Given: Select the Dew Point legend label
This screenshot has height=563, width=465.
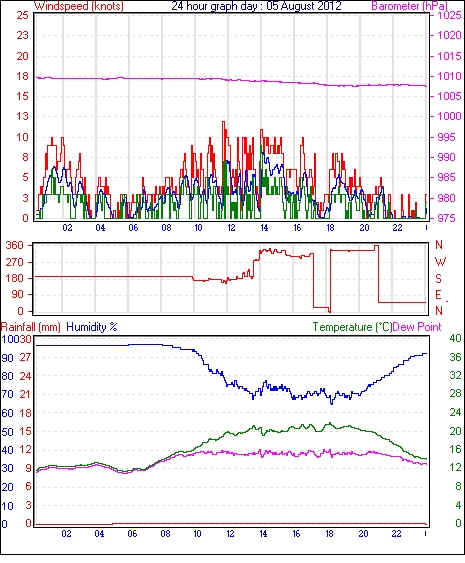Looking at the screenshot, I should coord(417,327).
